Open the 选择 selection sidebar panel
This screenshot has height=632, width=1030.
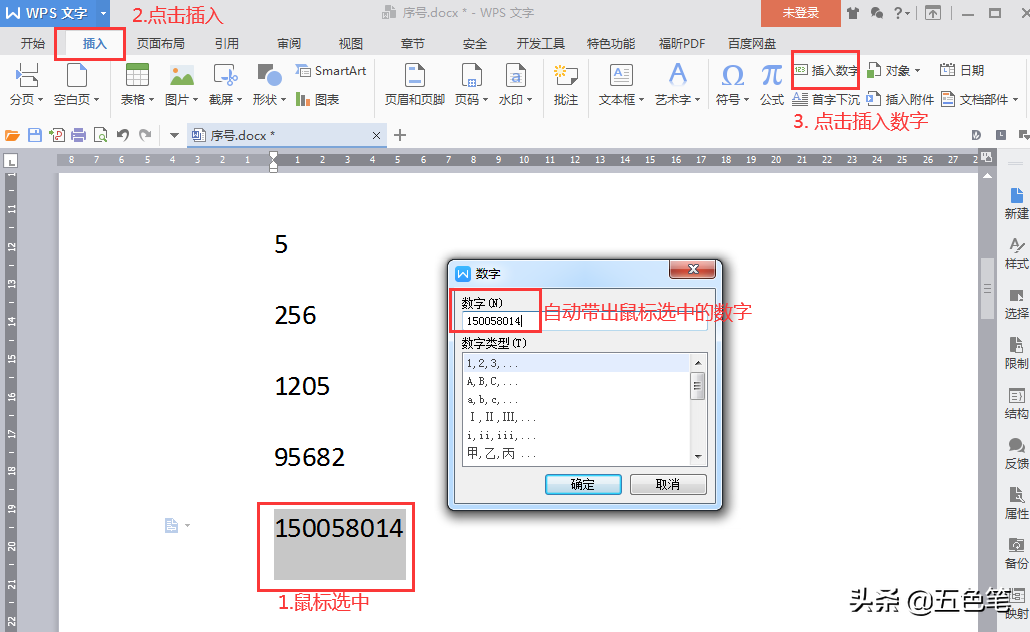(x=1016, y=304)
